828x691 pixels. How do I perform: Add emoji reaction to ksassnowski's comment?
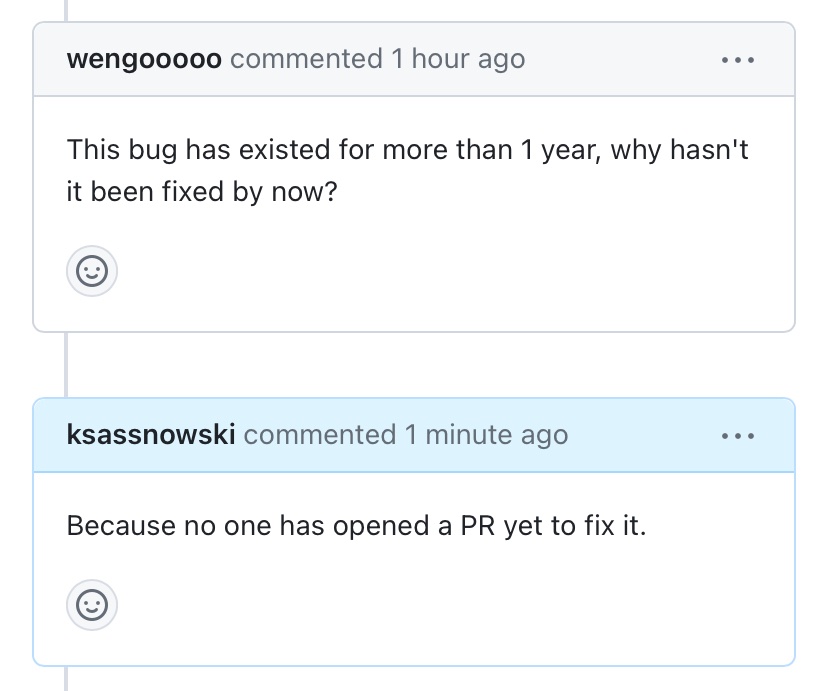92,604
